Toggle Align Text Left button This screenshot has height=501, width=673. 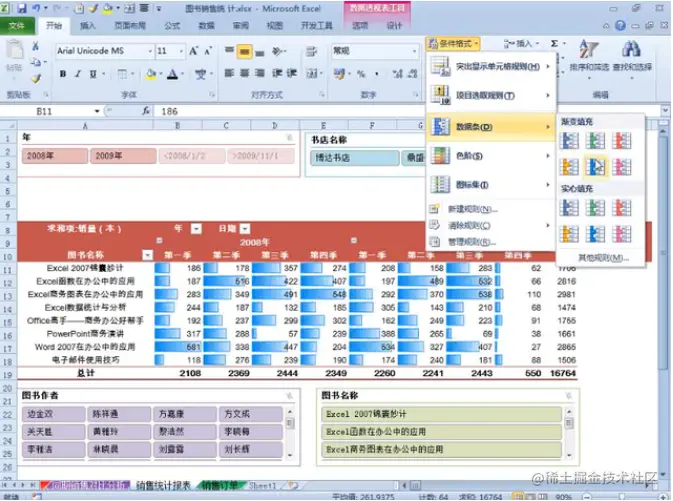click(229, 73)
